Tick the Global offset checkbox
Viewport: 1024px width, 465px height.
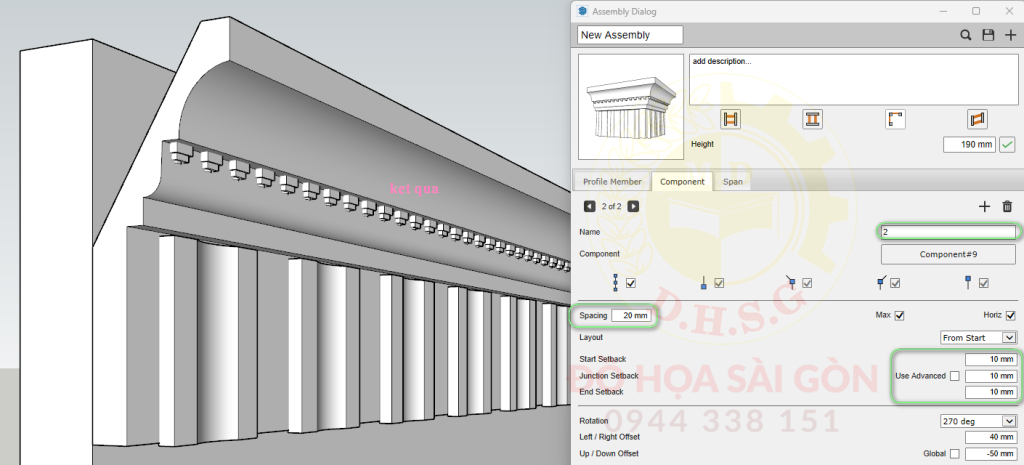955,453
